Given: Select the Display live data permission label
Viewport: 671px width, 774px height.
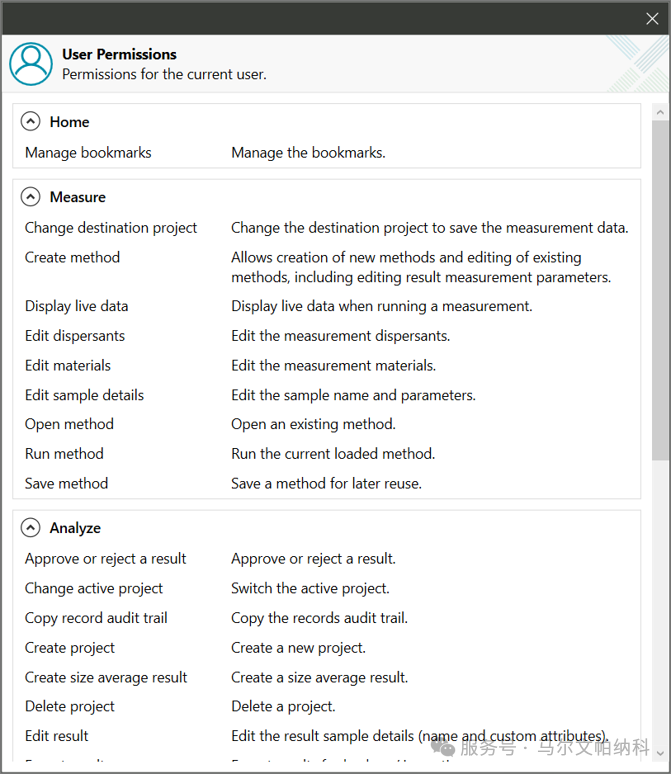Looking at the screenshot, I should coord(76,306).
